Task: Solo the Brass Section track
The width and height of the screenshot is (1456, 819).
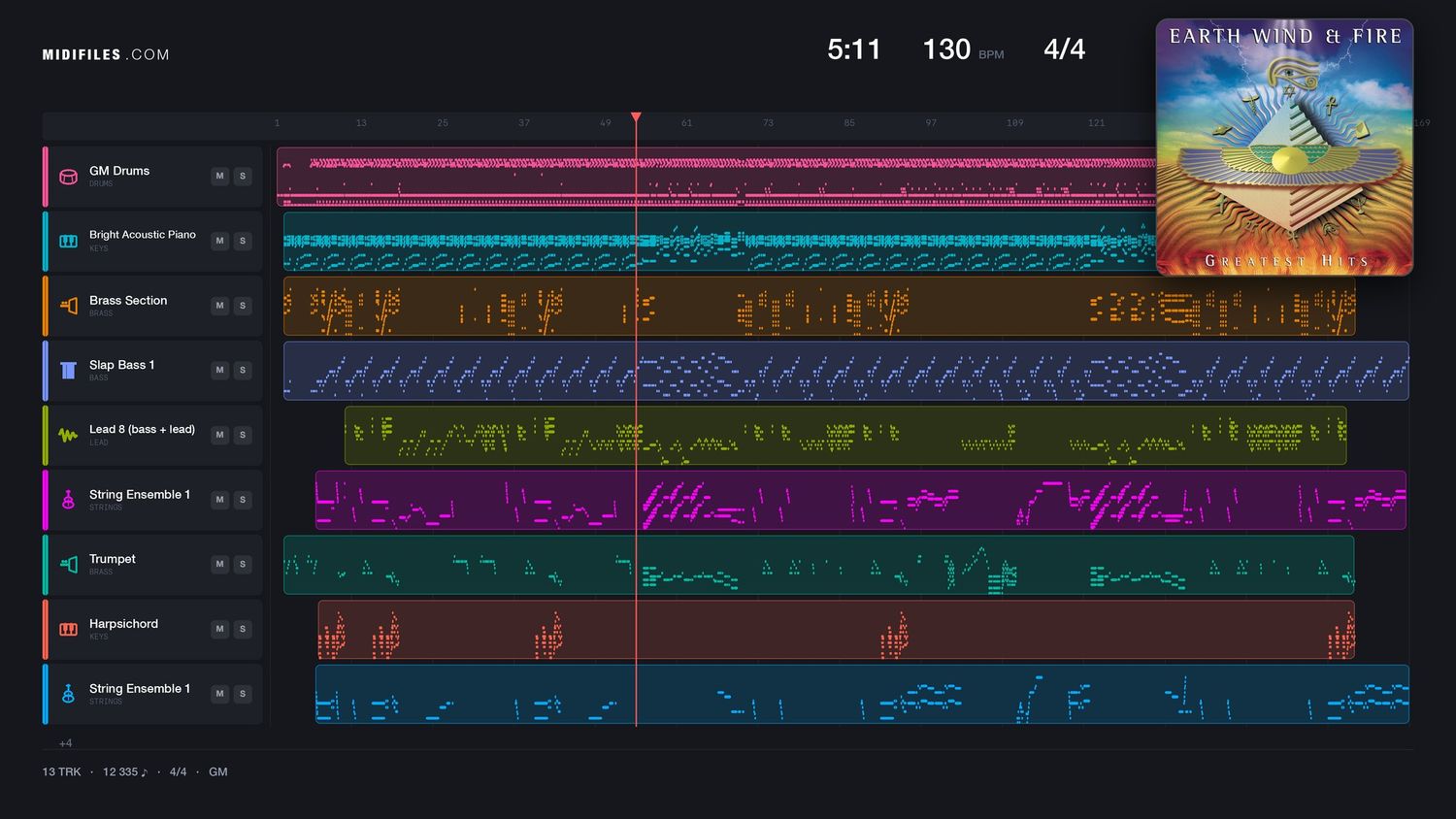Action: pos(243,306)
